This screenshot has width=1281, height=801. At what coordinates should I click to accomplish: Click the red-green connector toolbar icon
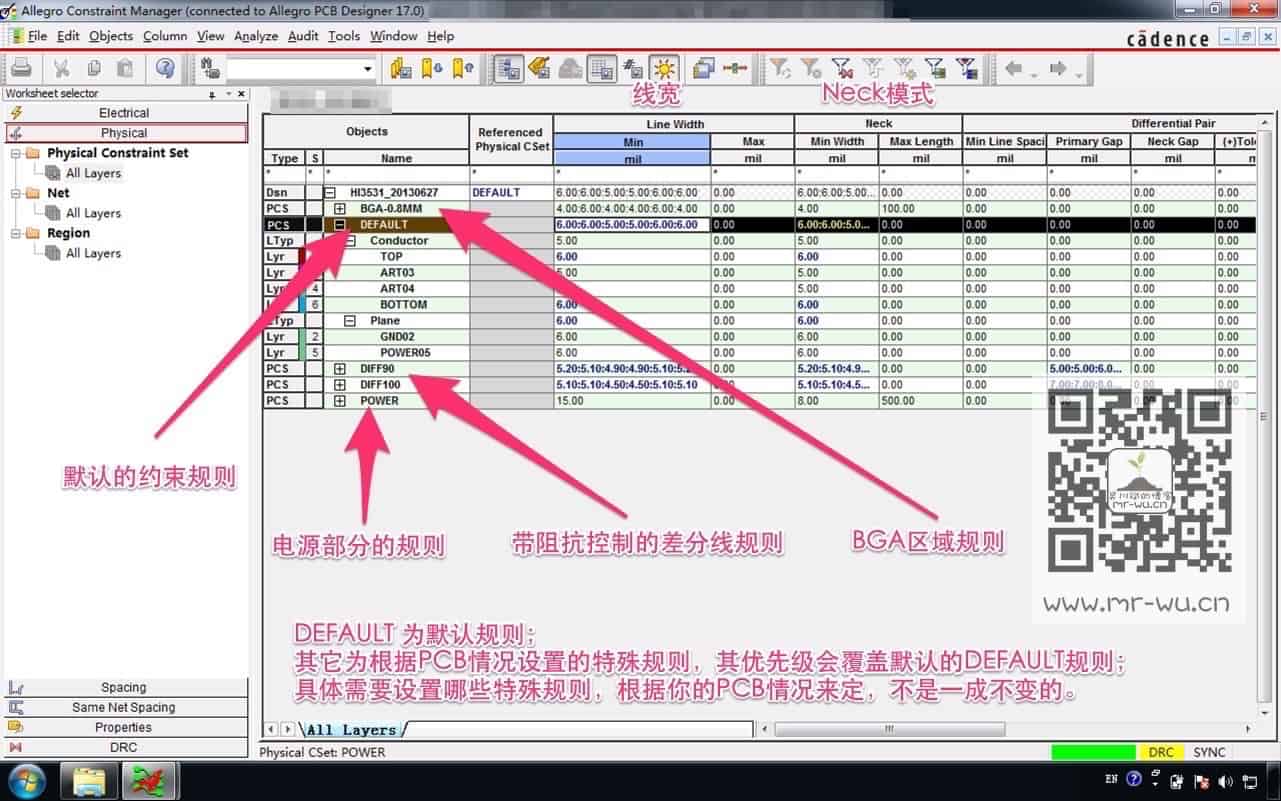click(x=735, y=68)
